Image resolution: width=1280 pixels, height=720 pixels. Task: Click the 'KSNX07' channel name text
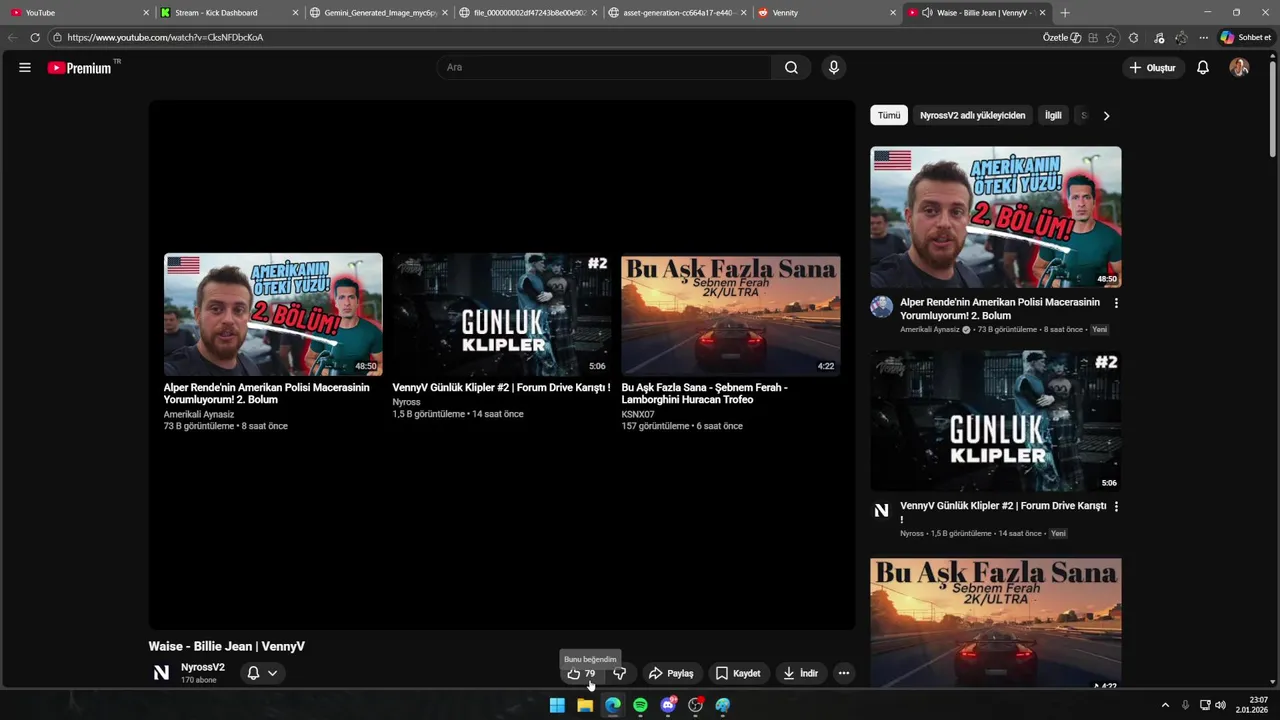tap(638, 414)
